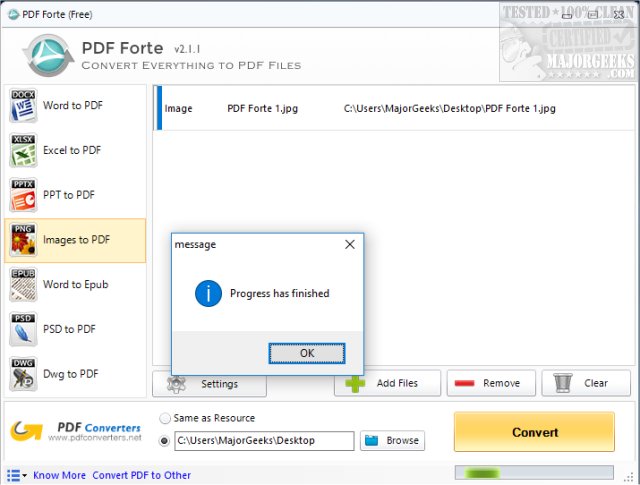640x485 pixels.
Task: Click the Excel to PDF XLSX icon
Action: click(x=23, y=150)
